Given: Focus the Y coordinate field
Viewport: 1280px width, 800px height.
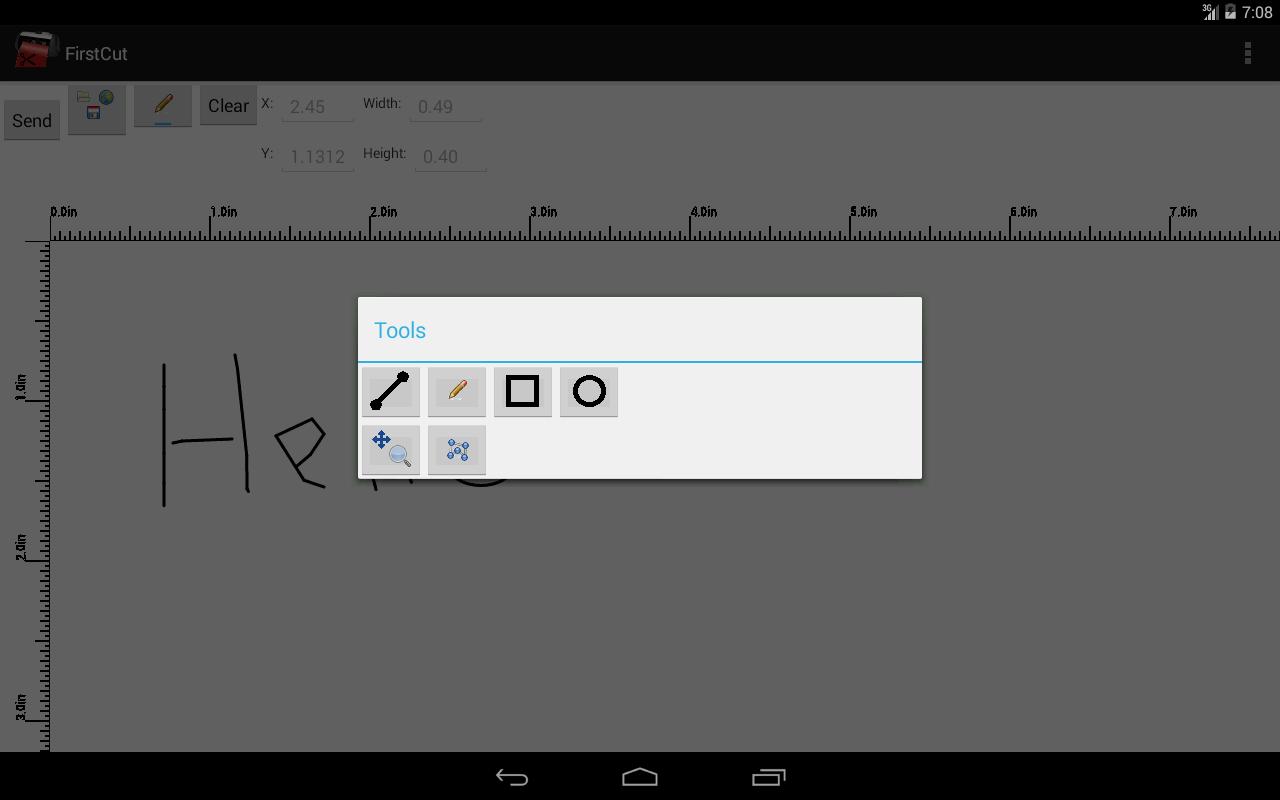Looking at the screenshot, I should coord(317,157).
